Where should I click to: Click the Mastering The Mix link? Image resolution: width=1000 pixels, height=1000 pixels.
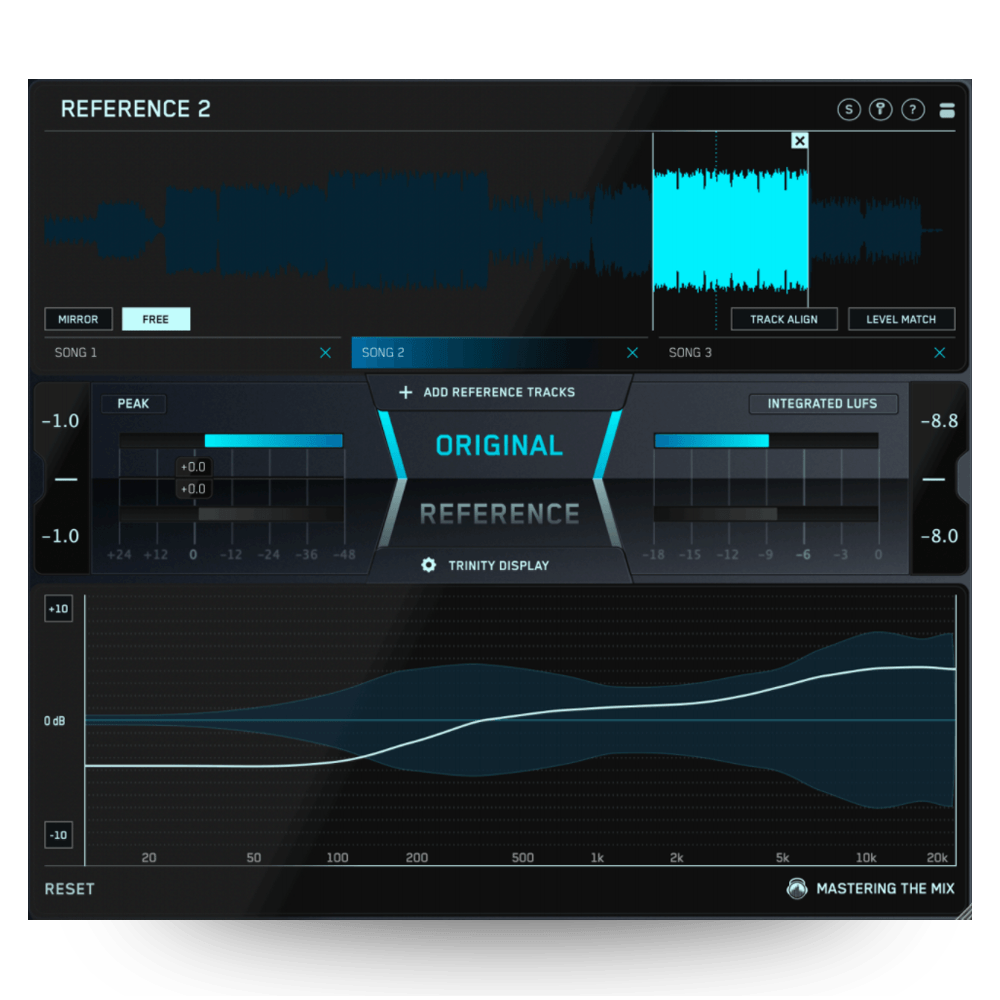(x=885, y=888)
